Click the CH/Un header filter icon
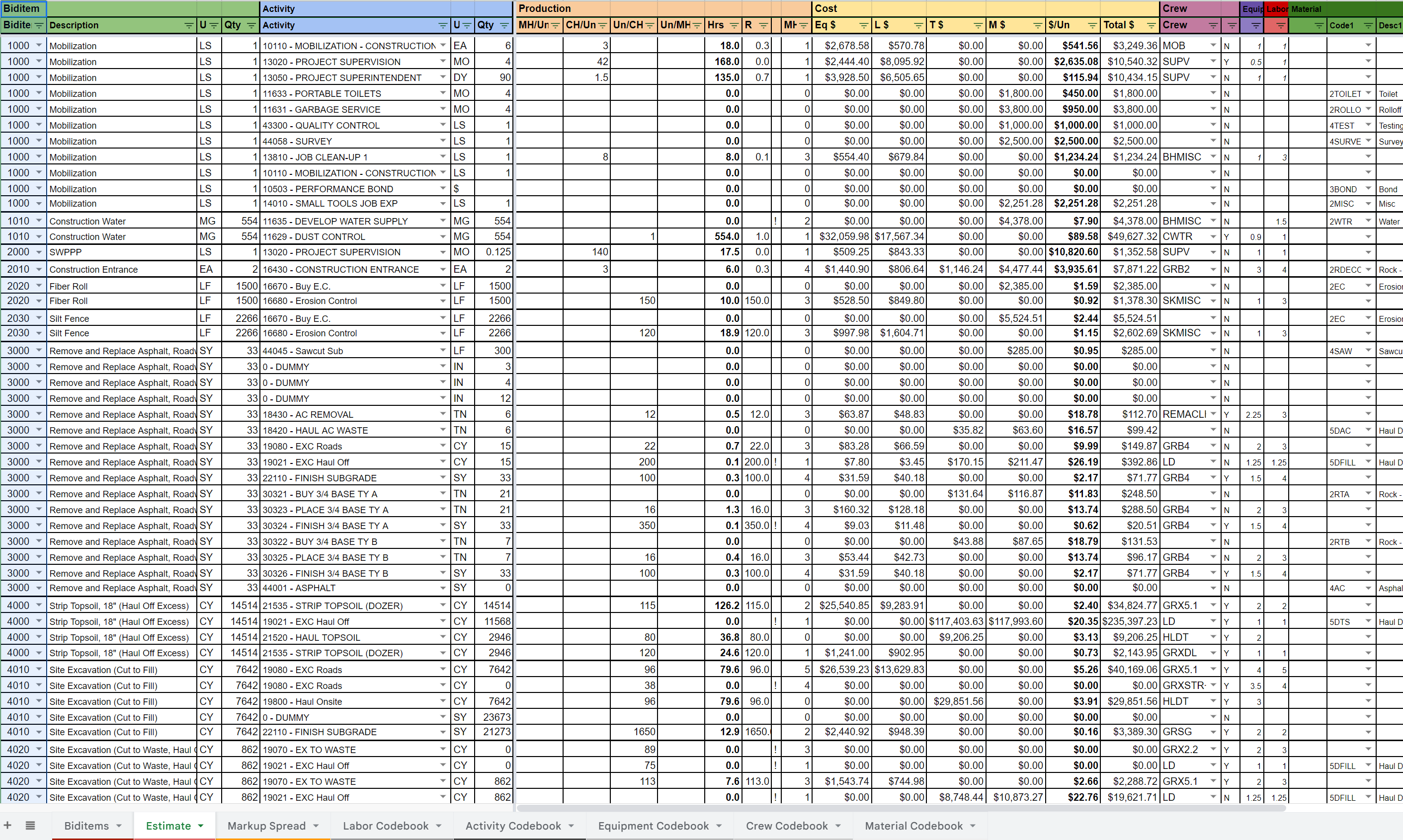 pos(602,25)
